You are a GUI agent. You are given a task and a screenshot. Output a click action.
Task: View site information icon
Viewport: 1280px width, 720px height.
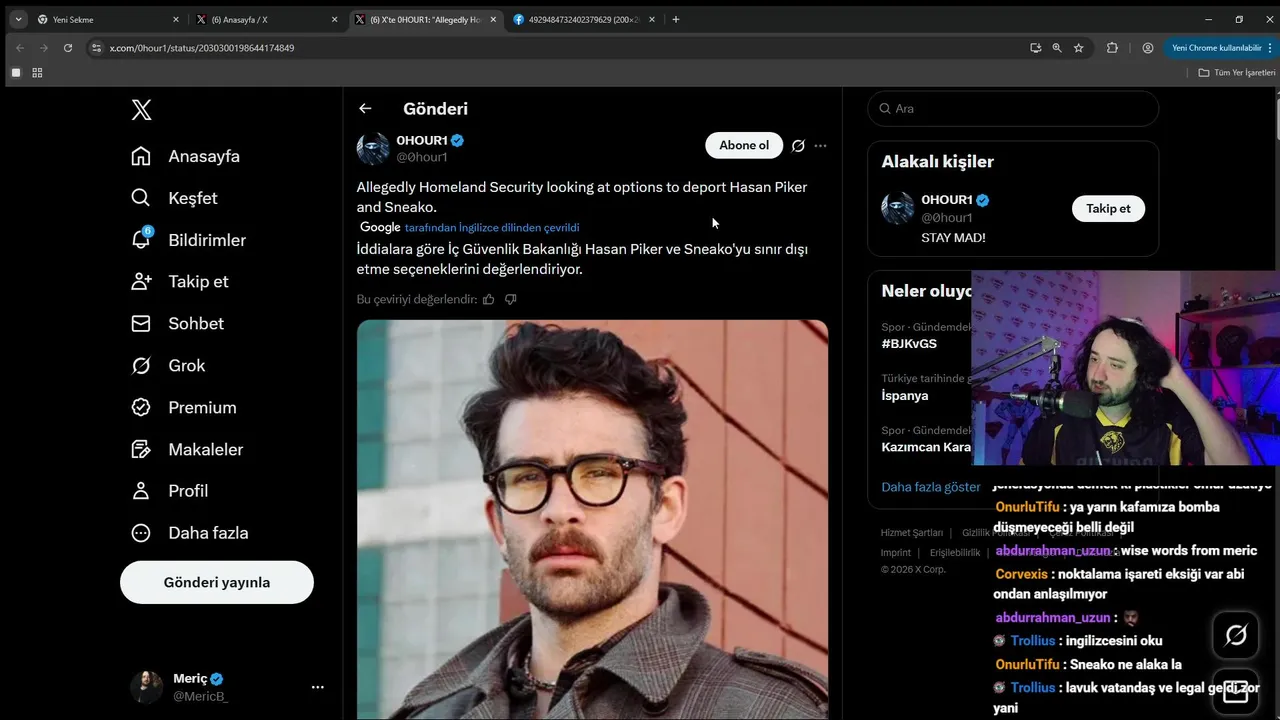pyautogui.click(x=96, y=47)
